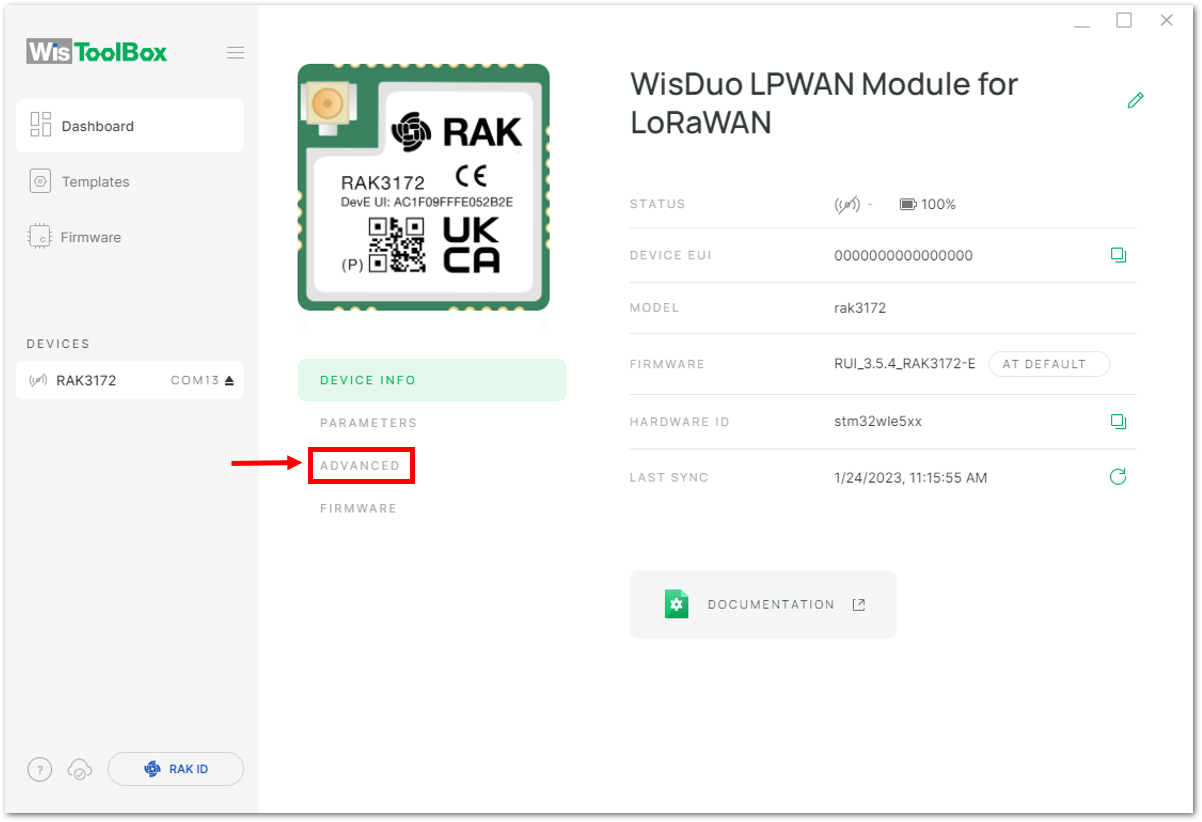This screenshot has width=1202, height=822.
Task: Click the Firmware chip icon in the sidebar
Action: coord(40,237)
